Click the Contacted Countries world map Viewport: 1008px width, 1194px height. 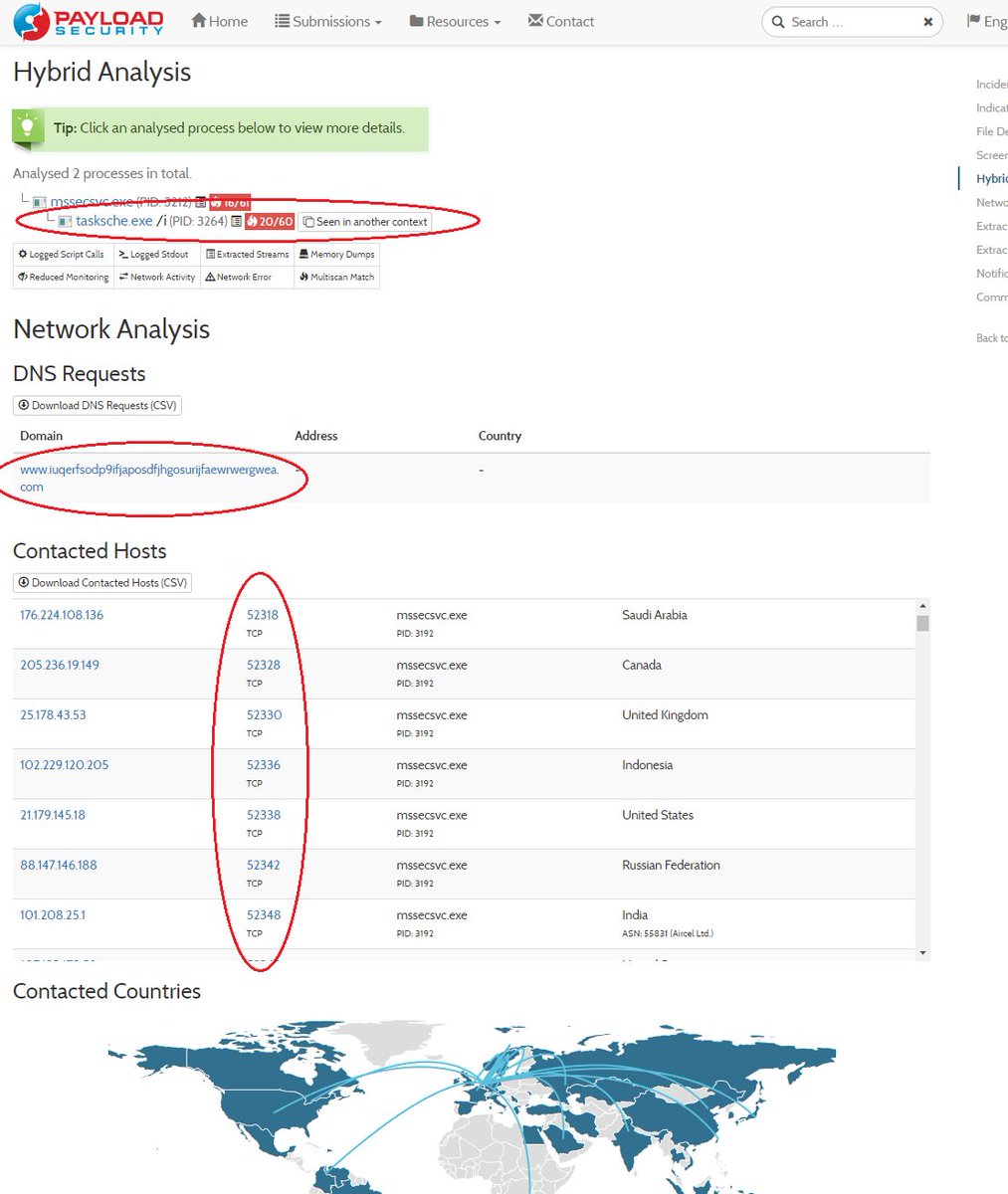click(x=472, y=1104)
